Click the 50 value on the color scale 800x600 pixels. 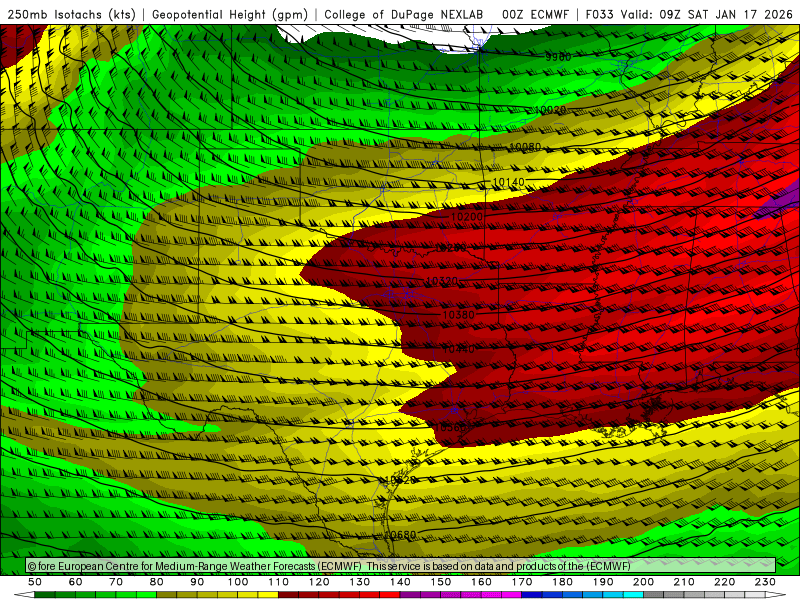tap(34, 582)
